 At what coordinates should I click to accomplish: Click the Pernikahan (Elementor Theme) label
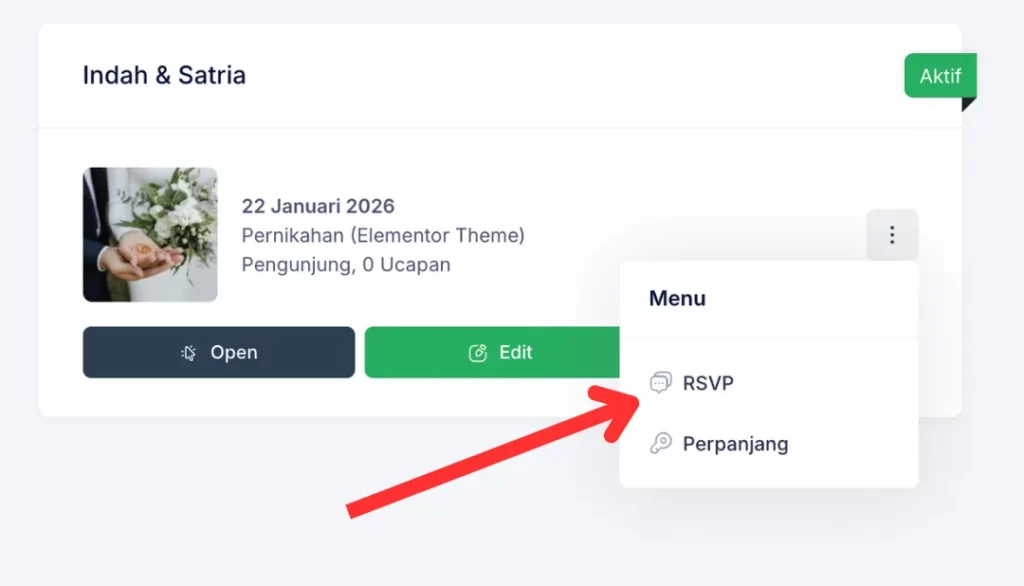pyautogui.click(x=383, y=235)
